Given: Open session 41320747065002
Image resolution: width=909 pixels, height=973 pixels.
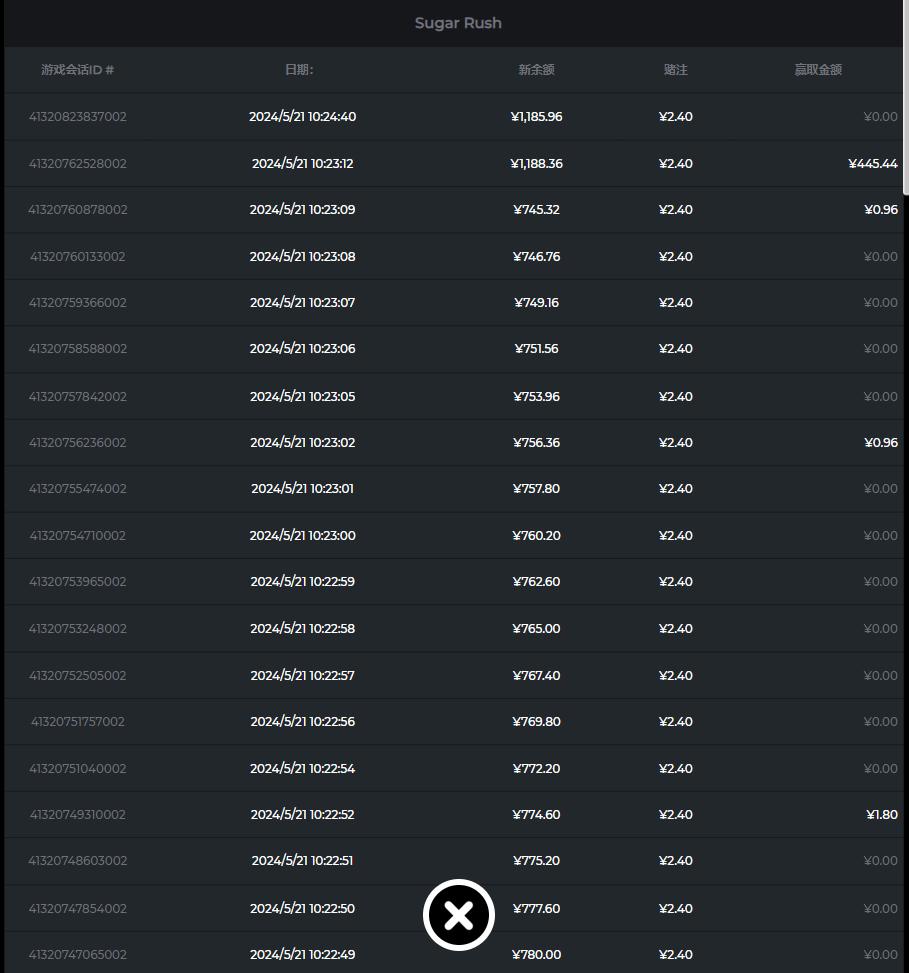Looking at the screenshot, I should point(78,954).
